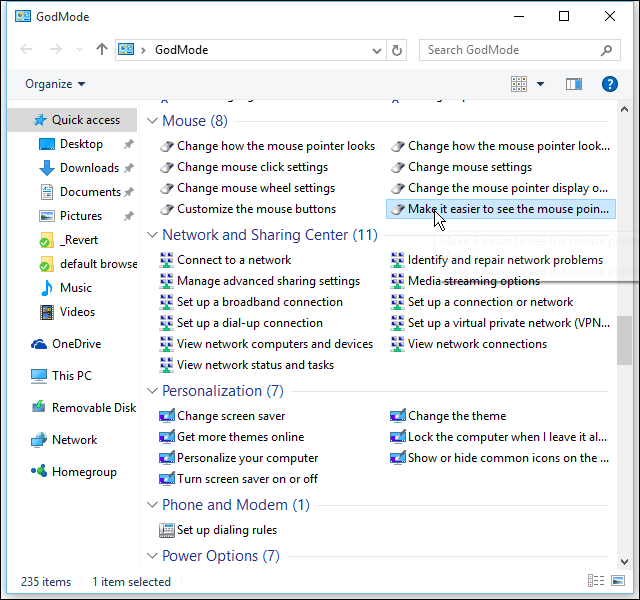Image resolution: width=640 pixels, height=600 pixels.
Task: Open OneDrive in the navigation pane
Action: click(x=74, y=343)
